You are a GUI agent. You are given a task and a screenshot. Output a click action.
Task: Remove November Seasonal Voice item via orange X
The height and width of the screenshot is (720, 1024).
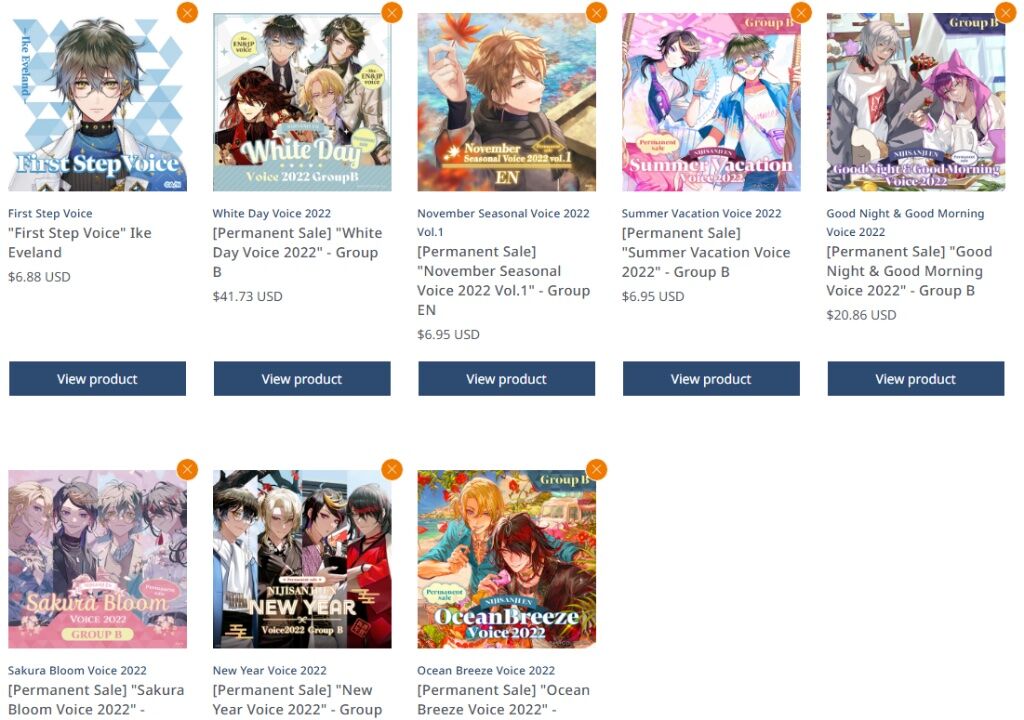(x=596, y=12)
